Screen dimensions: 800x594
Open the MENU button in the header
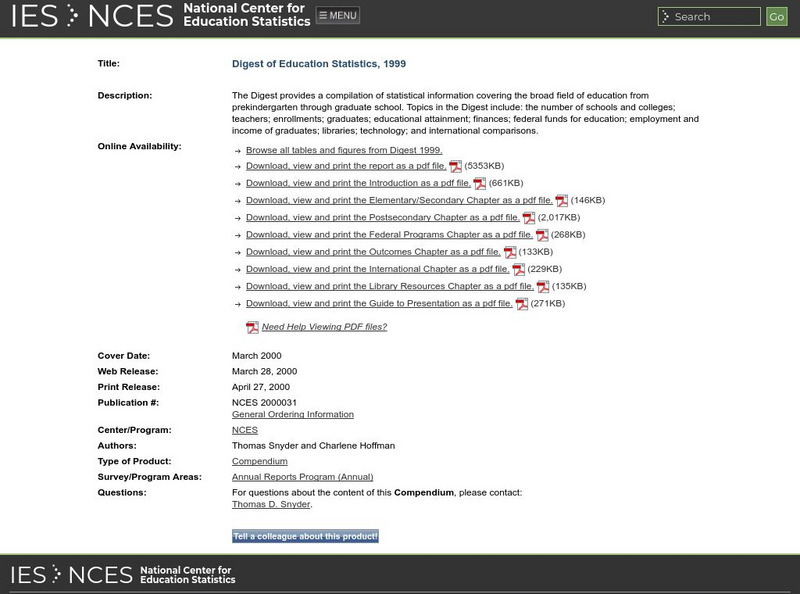(x=338, y=15)
